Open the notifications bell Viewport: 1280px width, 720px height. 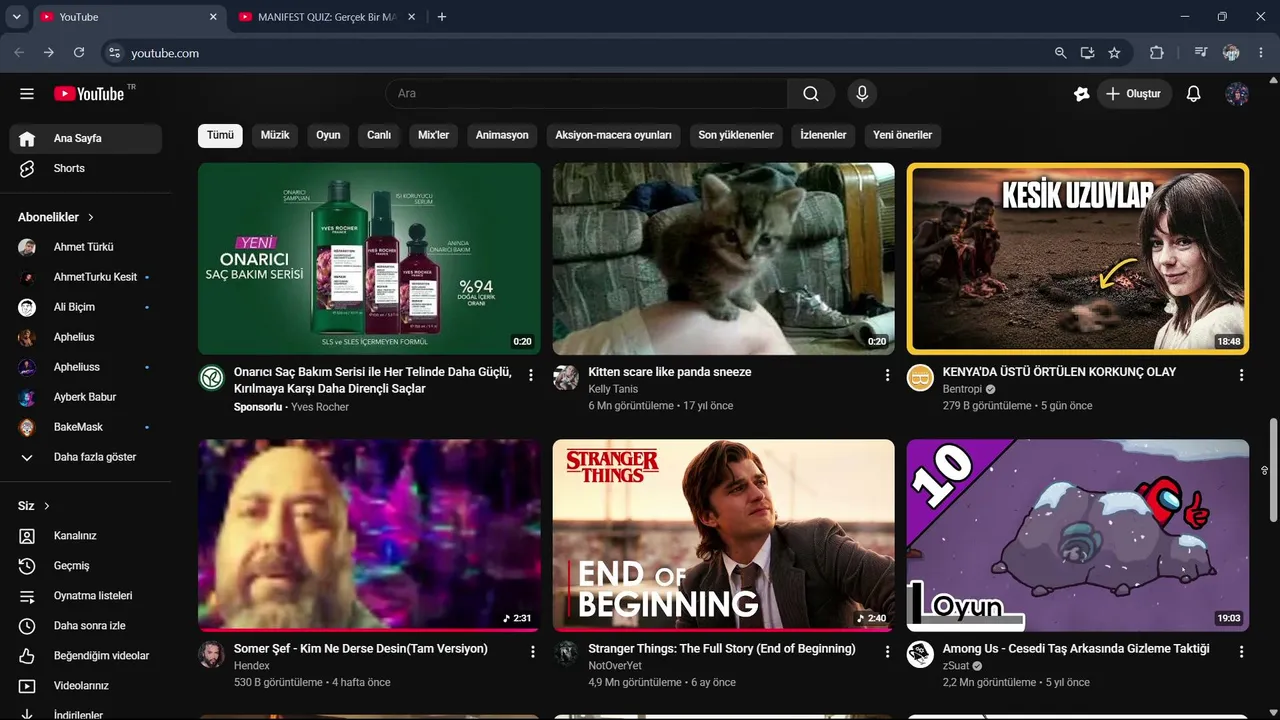pos(1193,94)
